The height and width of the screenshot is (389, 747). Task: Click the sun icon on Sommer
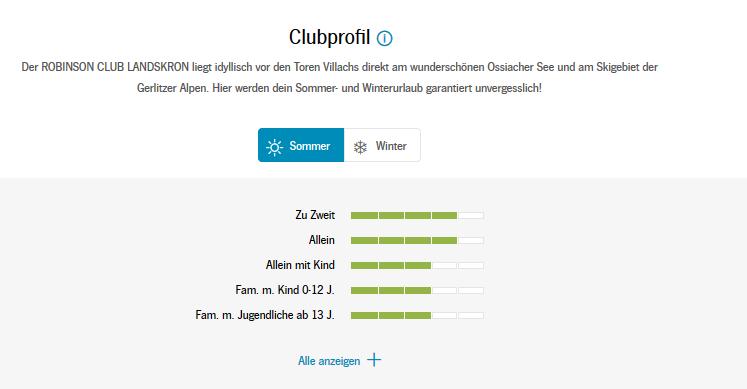pos(274,147)
